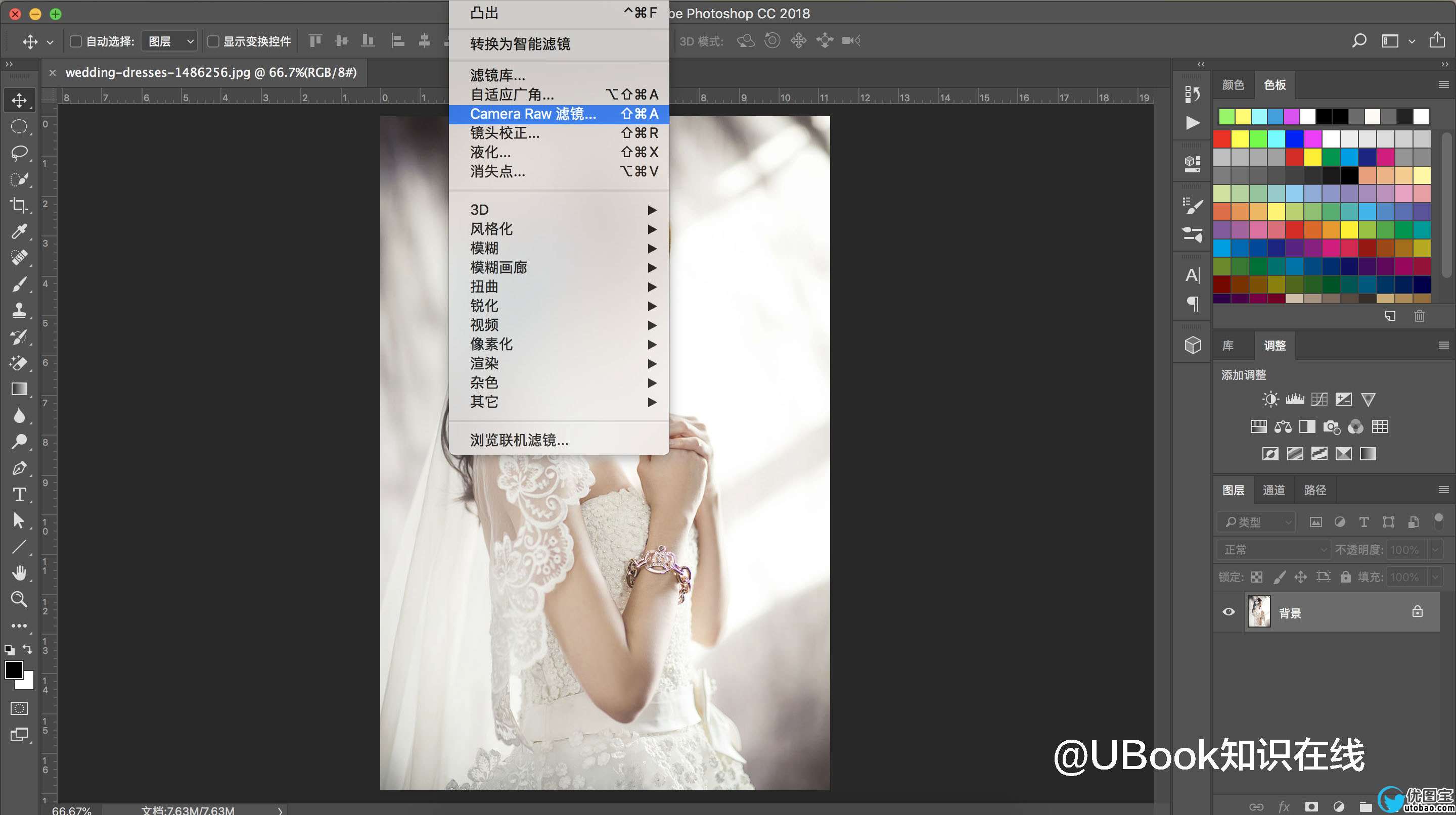Select the Brush tool
1456x815 pixels.
coord(19,284)
